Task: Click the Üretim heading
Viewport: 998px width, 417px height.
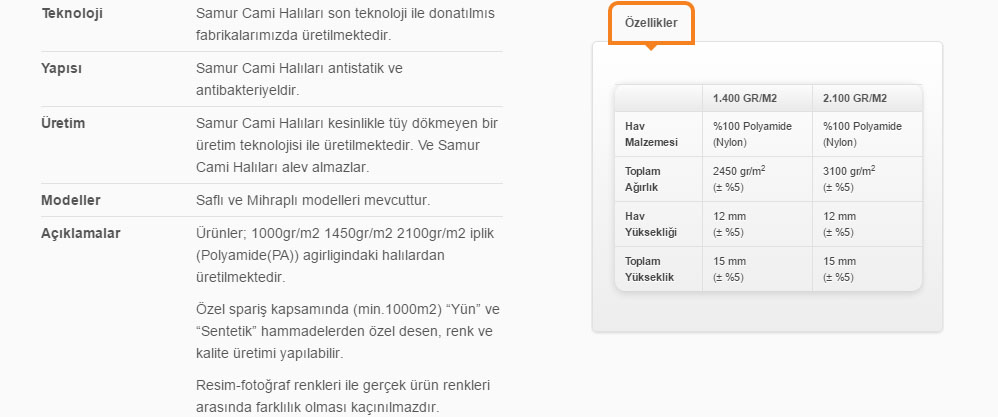Action: [63, 123]
